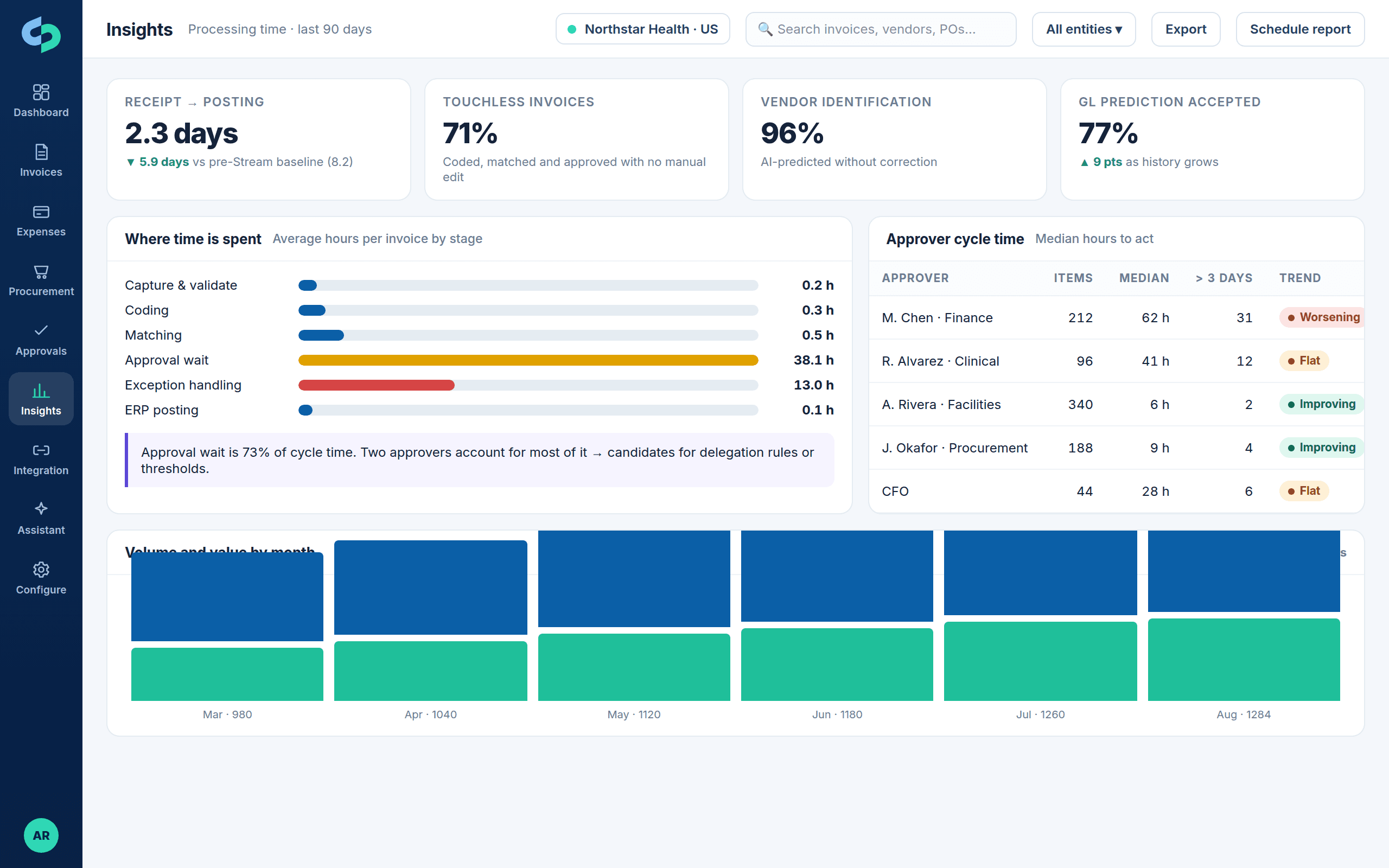Screen dimensions: 1389x868
Task: Open the Integration link icon
Action: click(41, 450)
